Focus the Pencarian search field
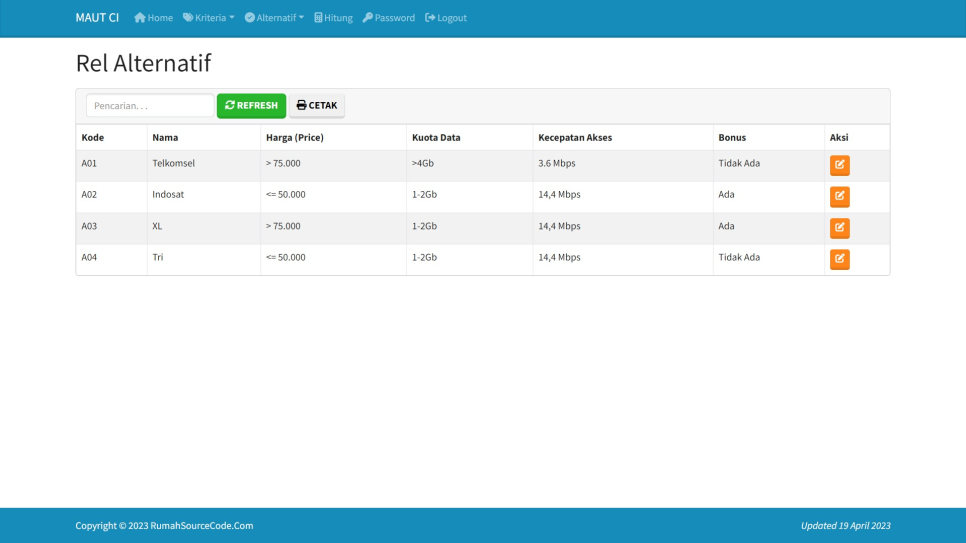Viewport: 966px width, 543px height. (x=150, y=106)
